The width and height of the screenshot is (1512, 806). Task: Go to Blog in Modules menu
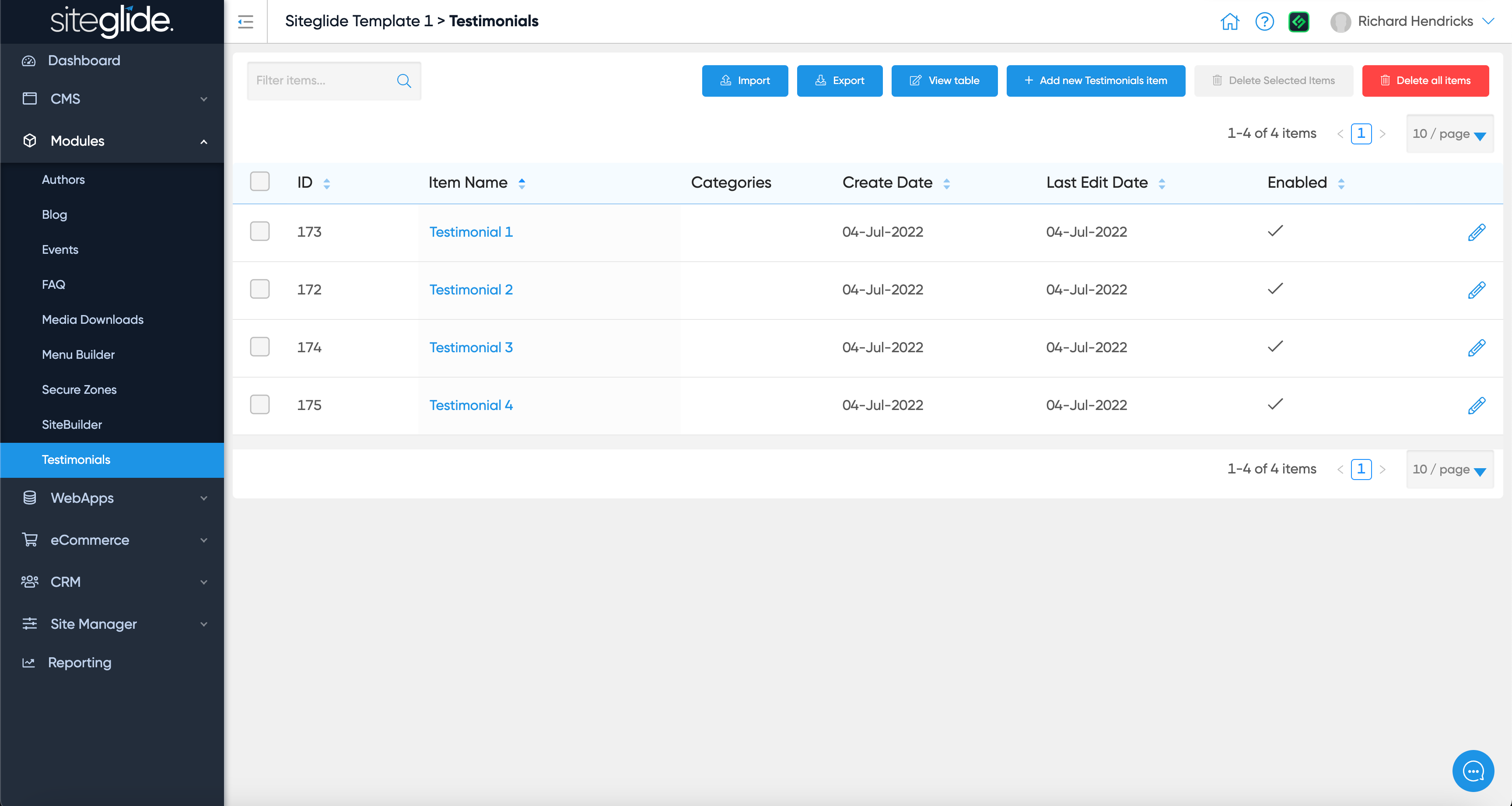click(54, 214)
